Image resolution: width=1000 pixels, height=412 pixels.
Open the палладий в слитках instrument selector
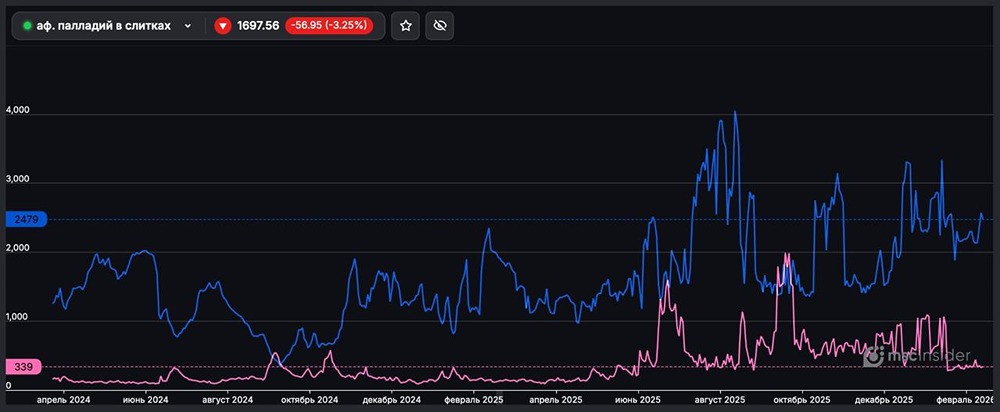(105, 26)
